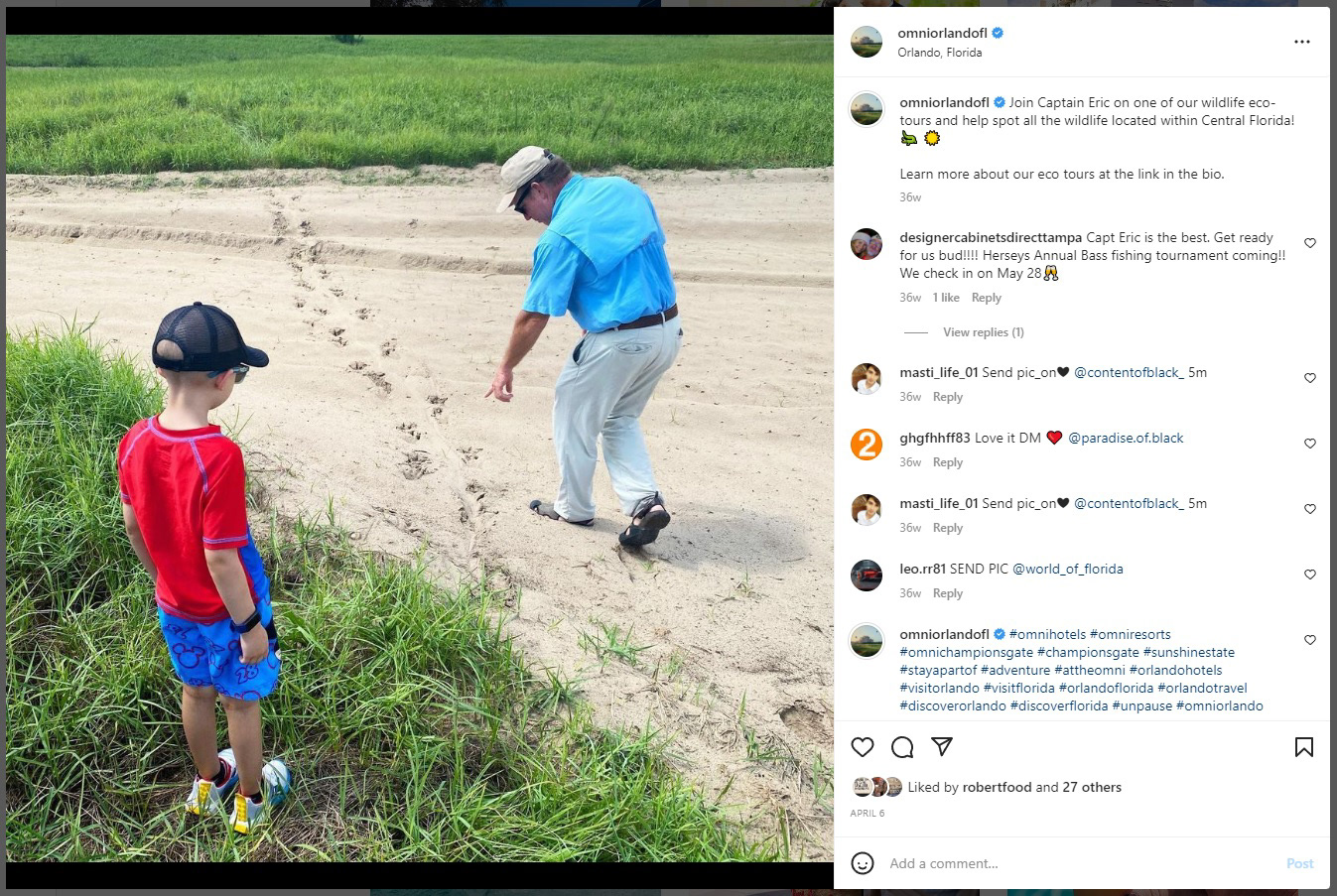The height and width of the screenshot is (896, 1337).
Task: Open ghgfhhff83's orange profile avatar
Action: coord(867,445)
